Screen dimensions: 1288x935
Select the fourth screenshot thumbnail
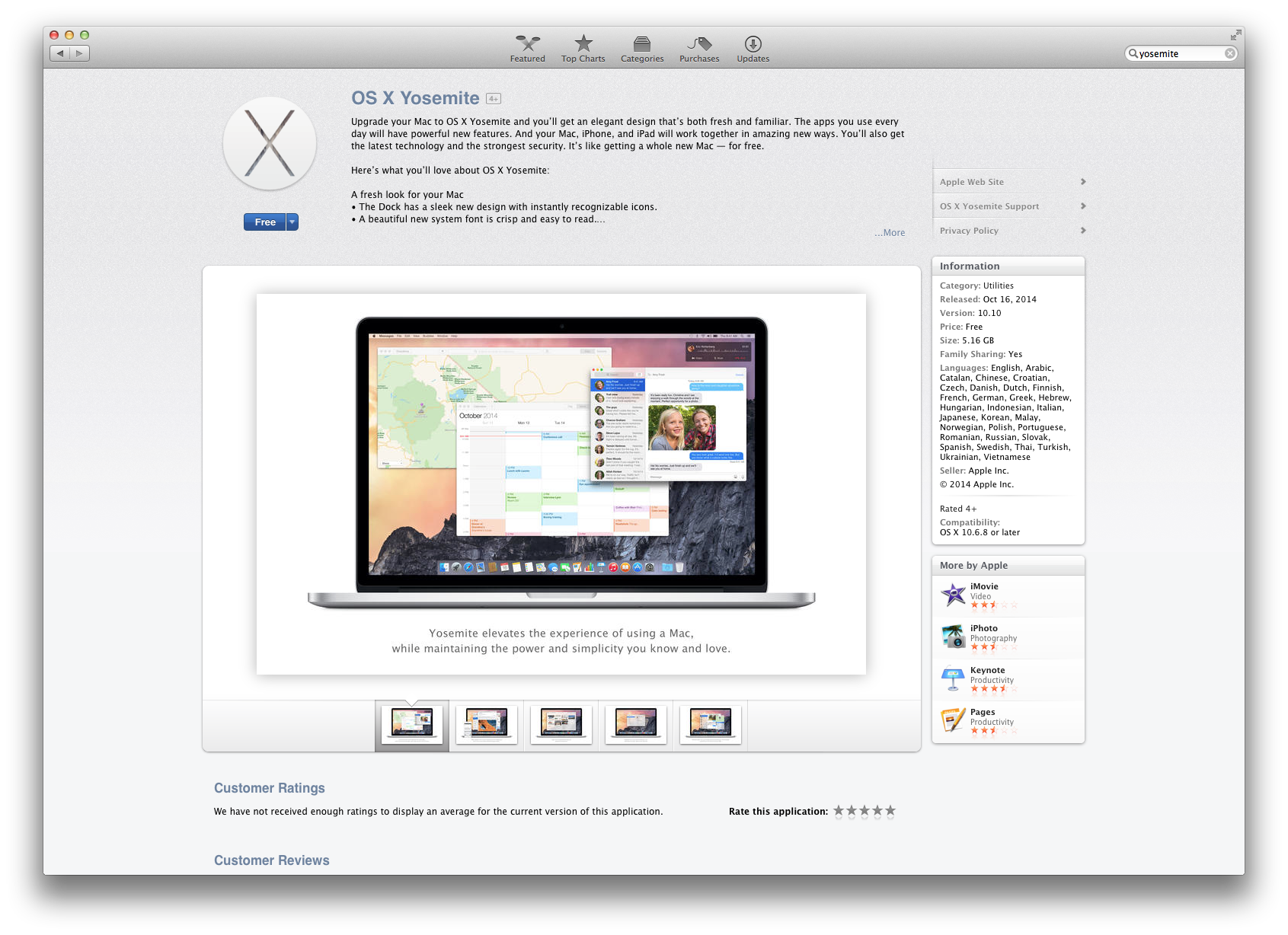pyautogui.click(x=636, y=725)
